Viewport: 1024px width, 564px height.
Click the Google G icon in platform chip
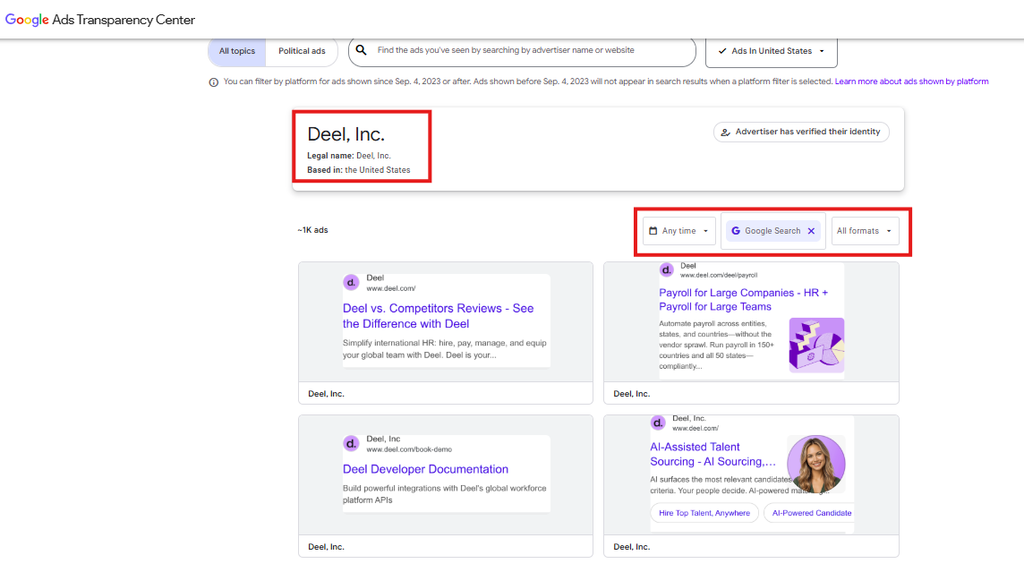(735, 231)
